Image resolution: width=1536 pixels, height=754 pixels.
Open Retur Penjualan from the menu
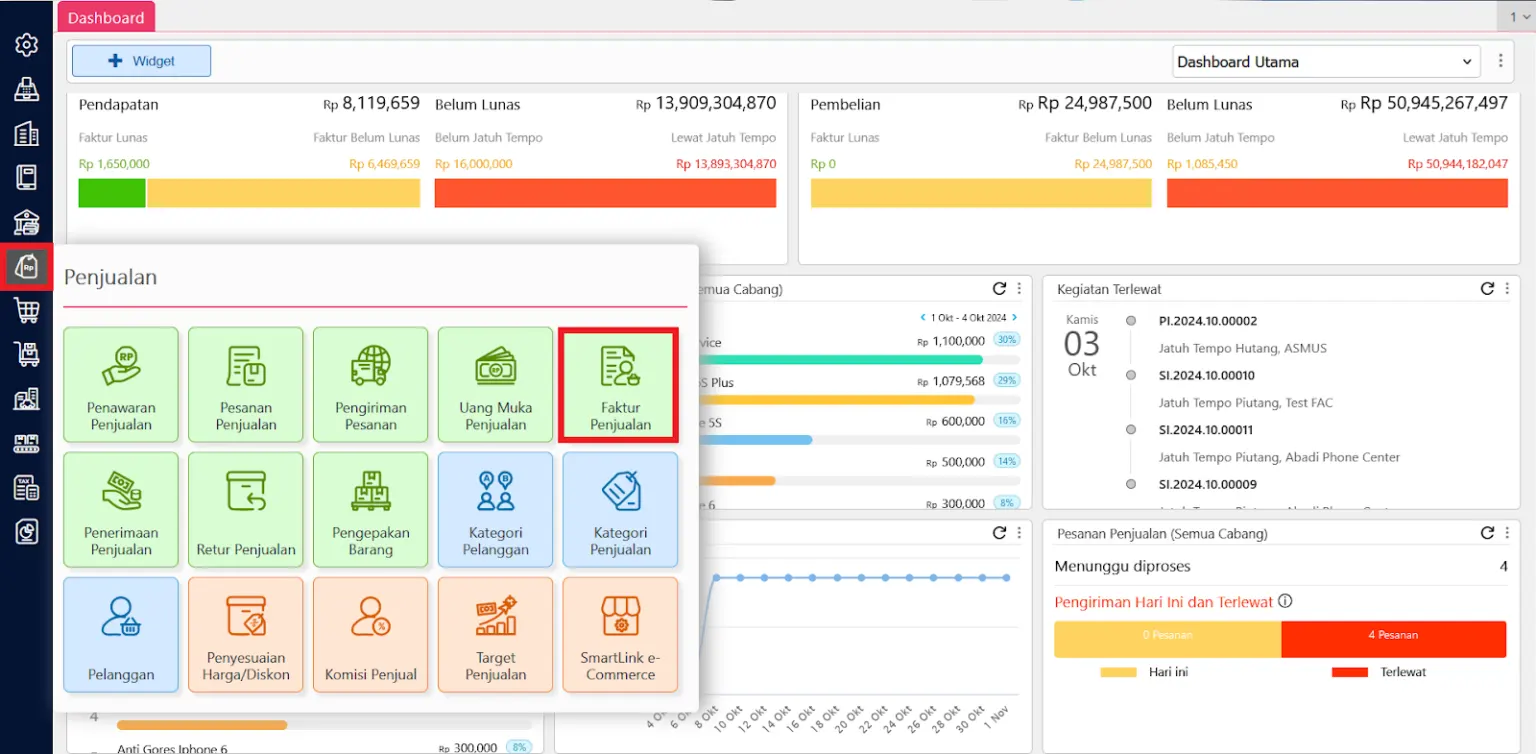(246, 510)
